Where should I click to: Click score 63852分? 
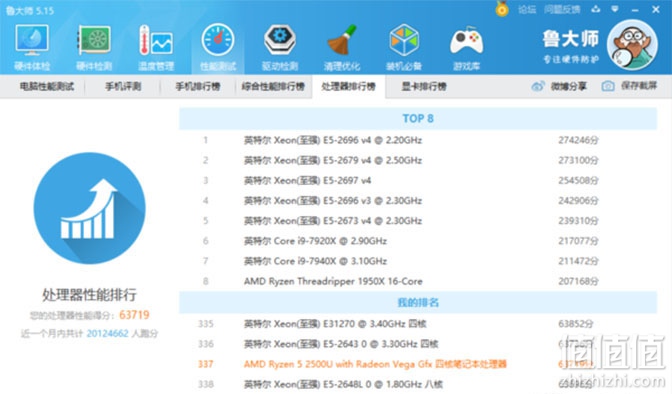click(x=576, y=324)
